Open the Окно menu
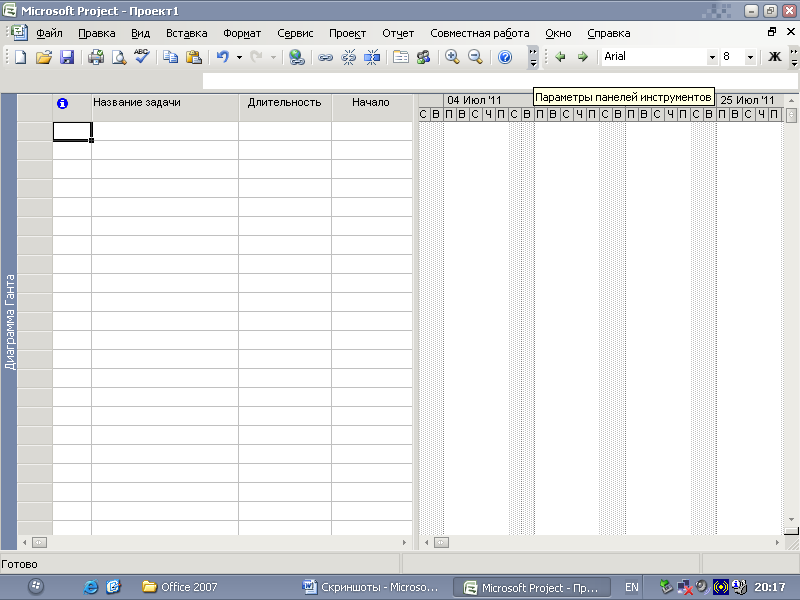The image size is (800, 600). tap(558, 33)
